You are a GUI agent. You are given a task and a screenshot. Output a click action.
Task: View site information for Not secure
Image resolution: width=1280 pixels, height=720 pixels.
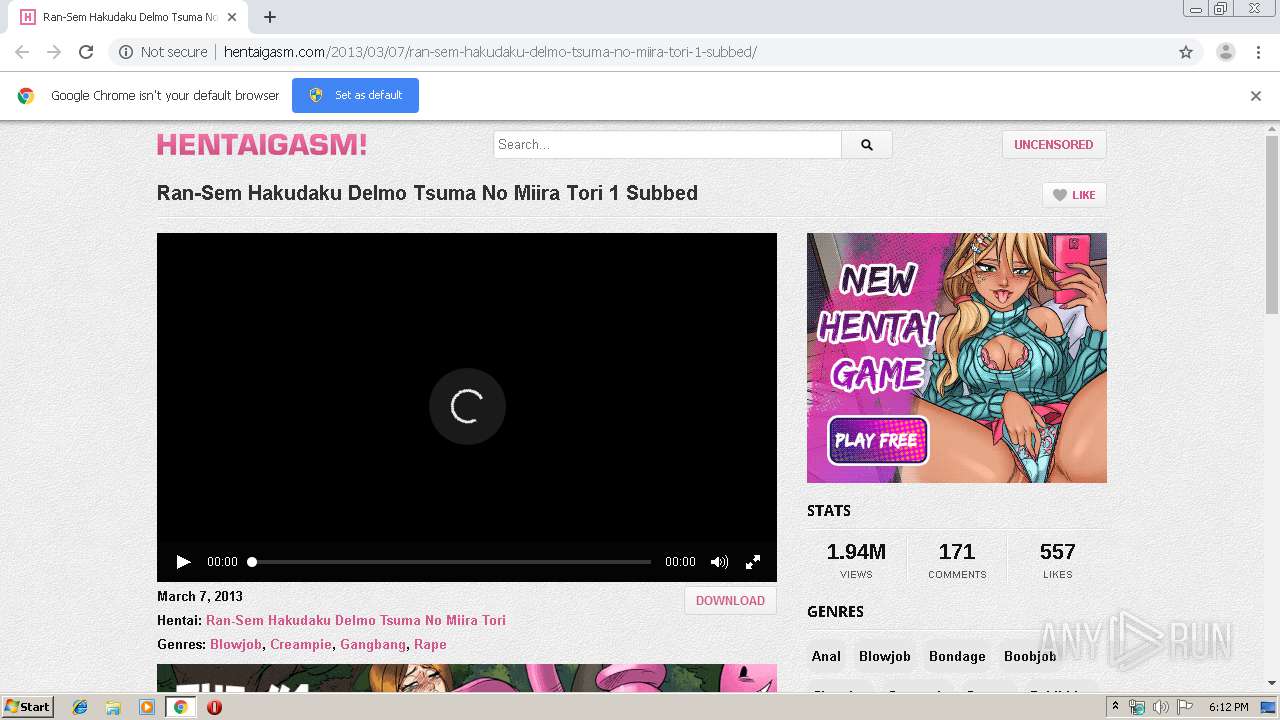(x=163, y=52)
